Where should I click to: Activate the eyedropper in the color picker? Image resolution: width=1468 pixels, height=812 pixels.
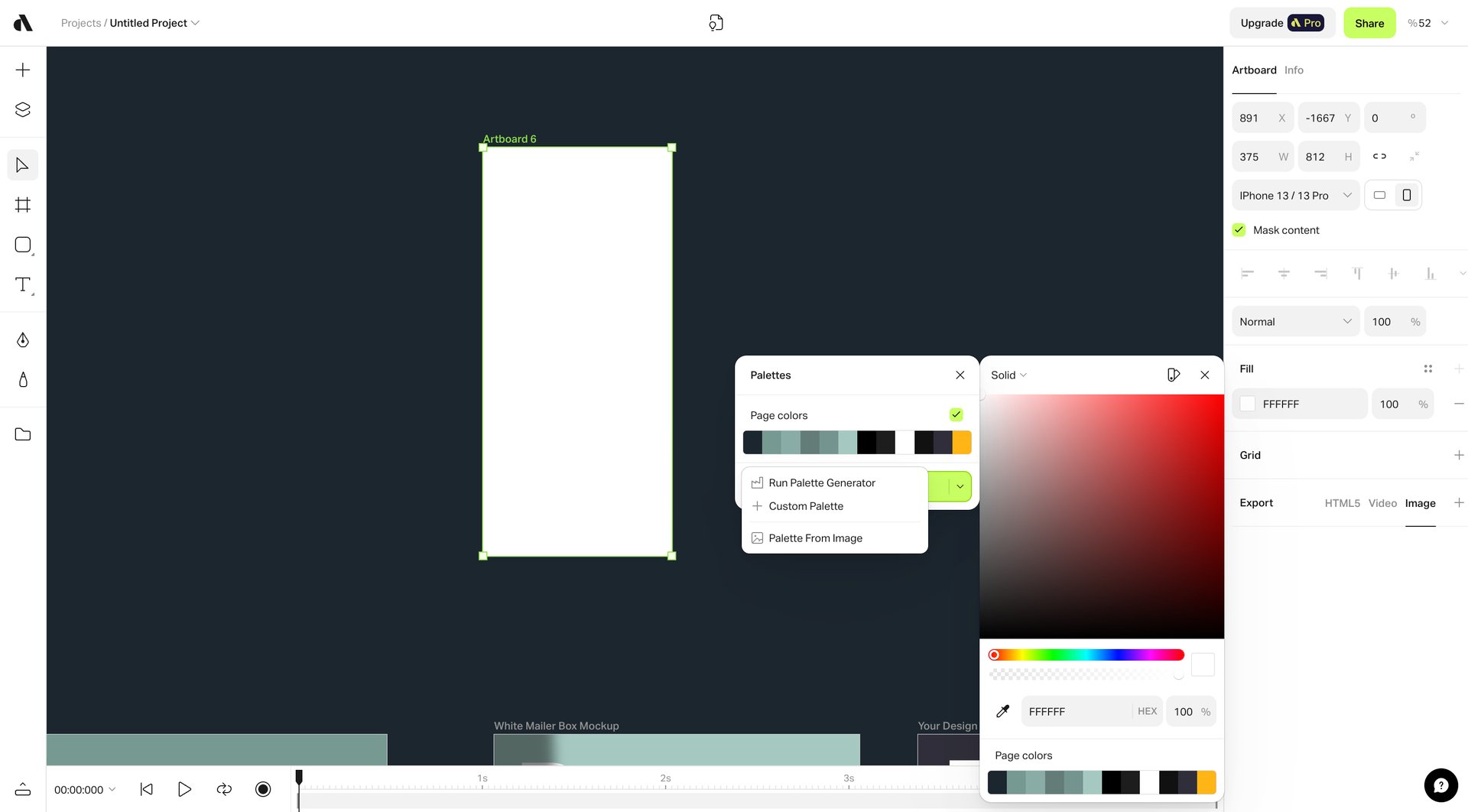point(1002,711)
